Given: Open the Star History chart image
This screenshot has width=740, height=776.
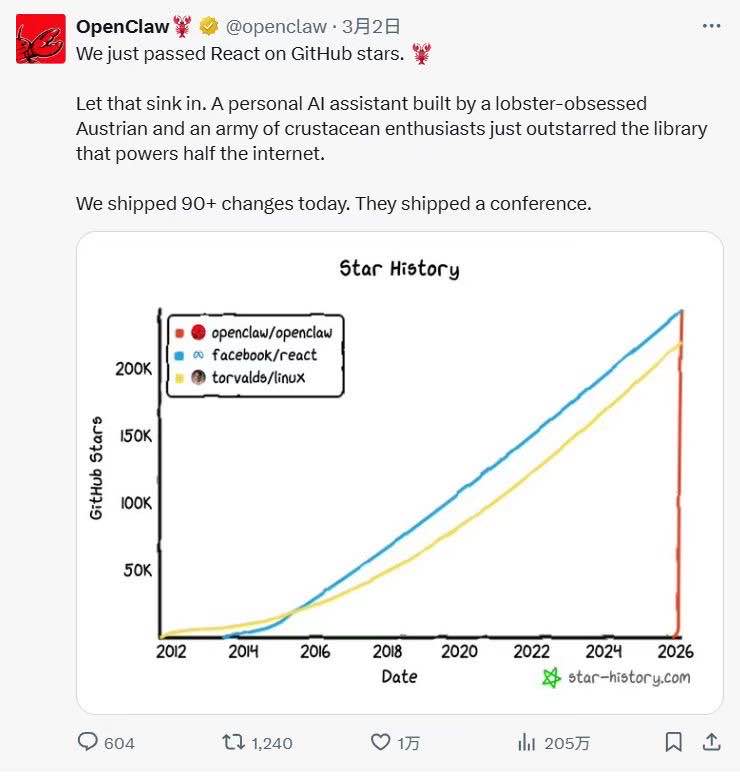Looking at the screenshot, I should pos(400,472).
